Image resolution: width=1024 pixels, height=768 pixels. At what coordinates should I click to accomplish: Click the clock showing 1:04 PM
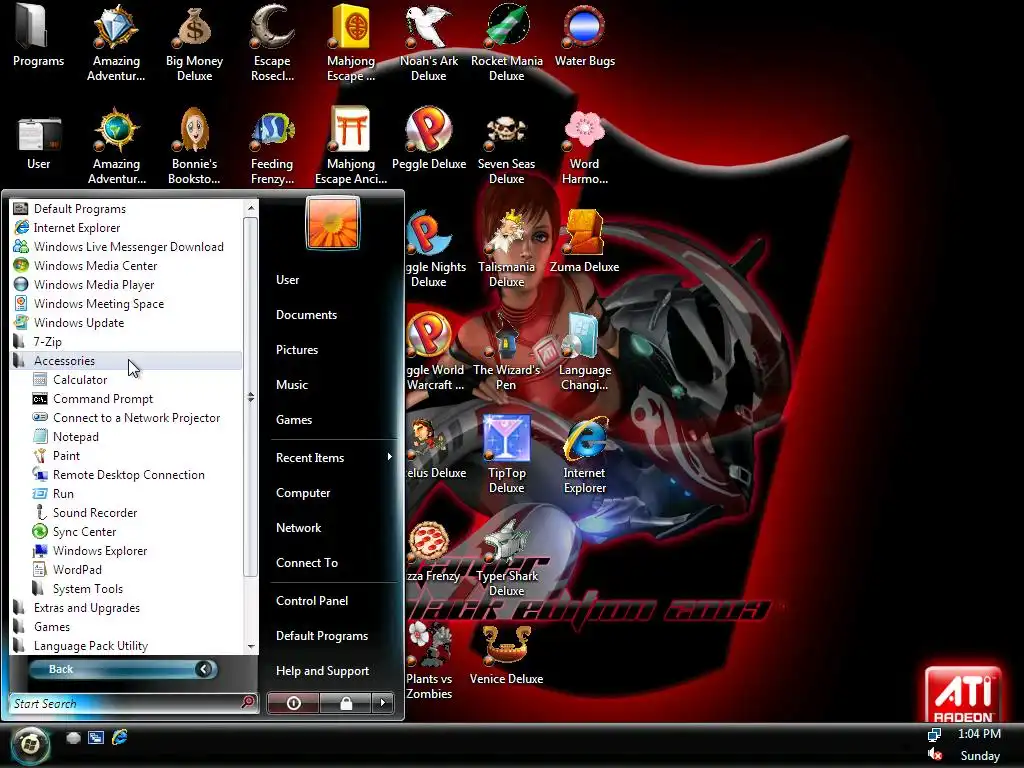(979, 733)
